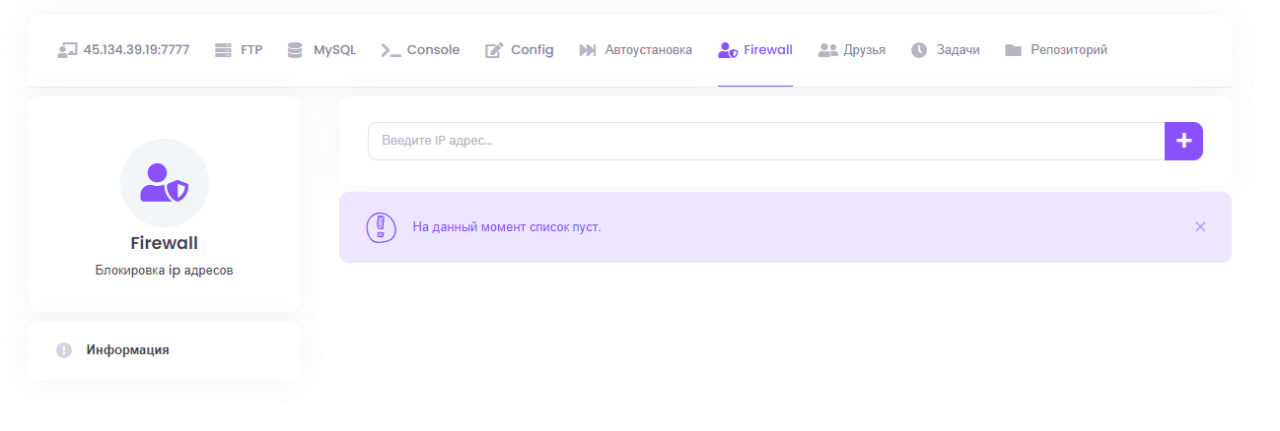Click the Console command prompt icon
Image resolution: width=1280 pixels, height=431 pixels.
point(390,50)
